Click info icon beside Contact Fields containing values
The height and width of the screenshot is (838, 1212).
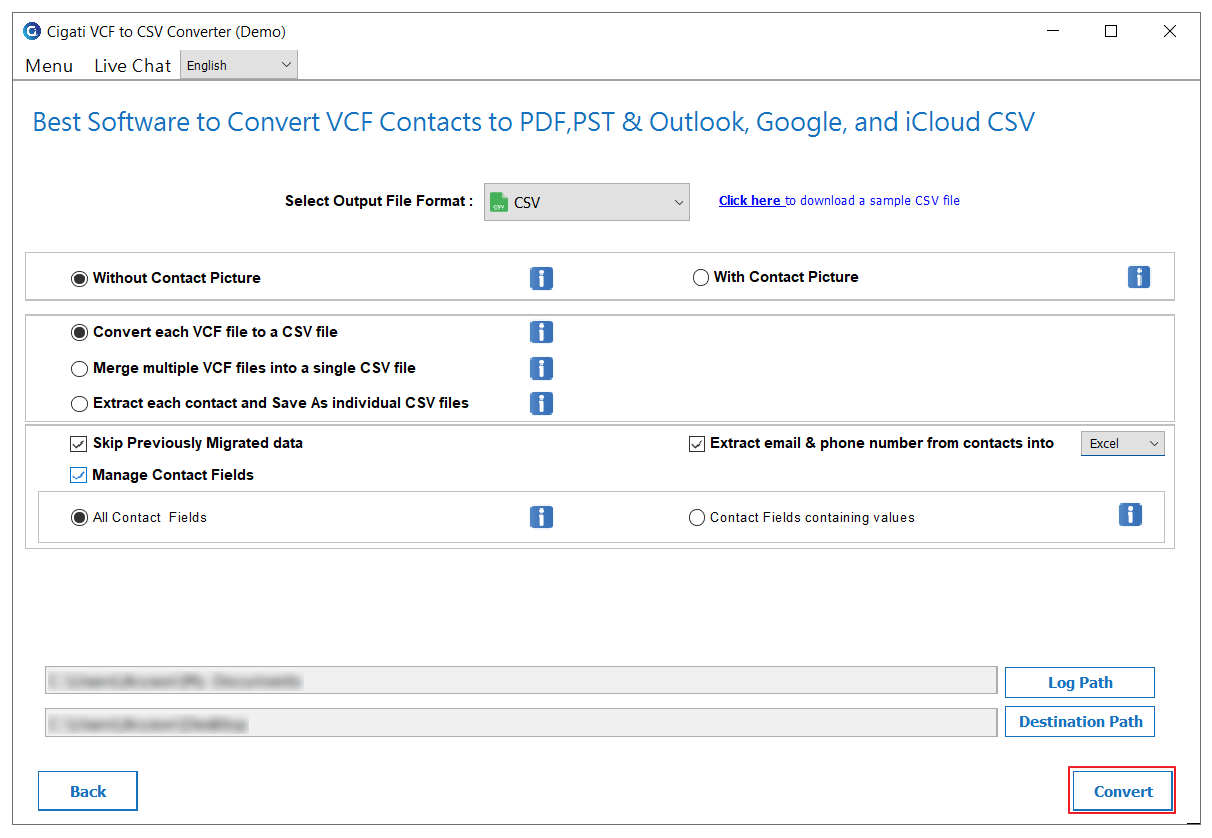(1130, 514)
